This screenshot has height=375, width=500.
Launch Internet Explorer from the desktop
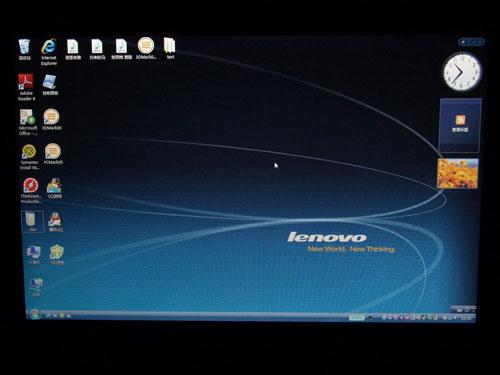(x=49, y=52)
